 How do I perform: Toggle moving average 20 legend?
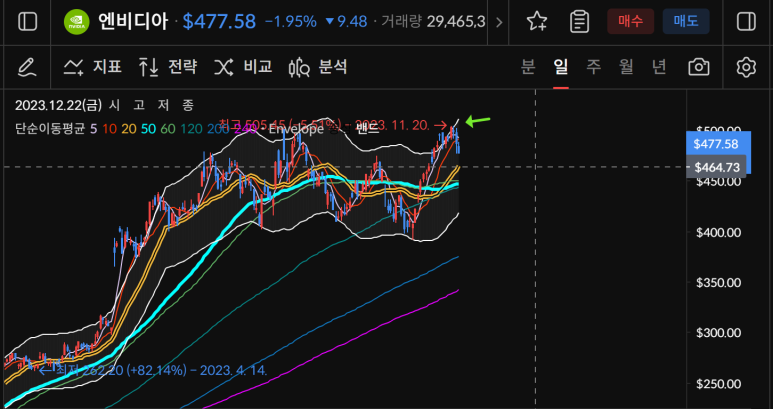pyautogui.click(x=129, y=129)
